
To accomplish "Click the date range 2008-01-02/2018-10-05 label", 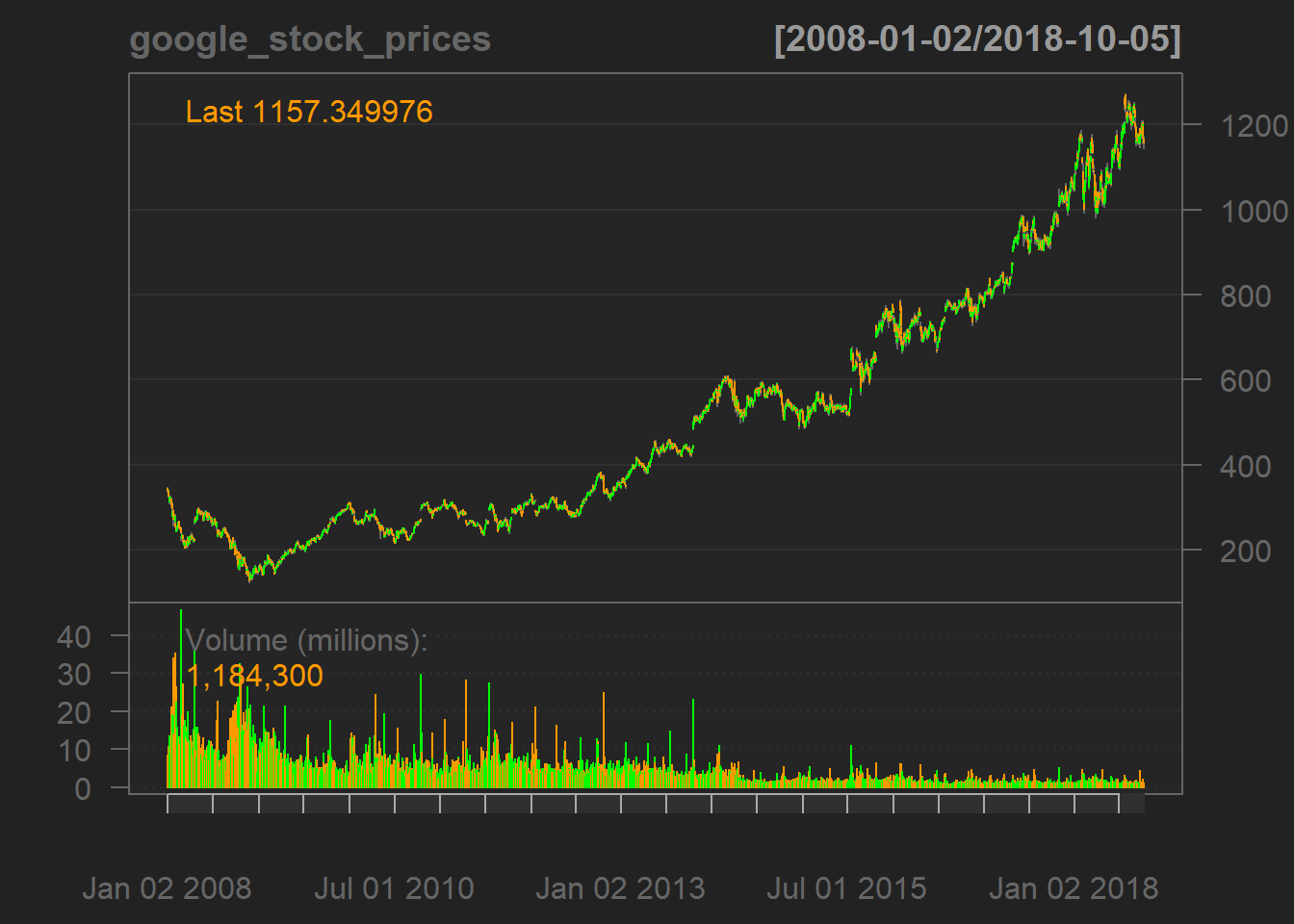I will pos(977,39).
